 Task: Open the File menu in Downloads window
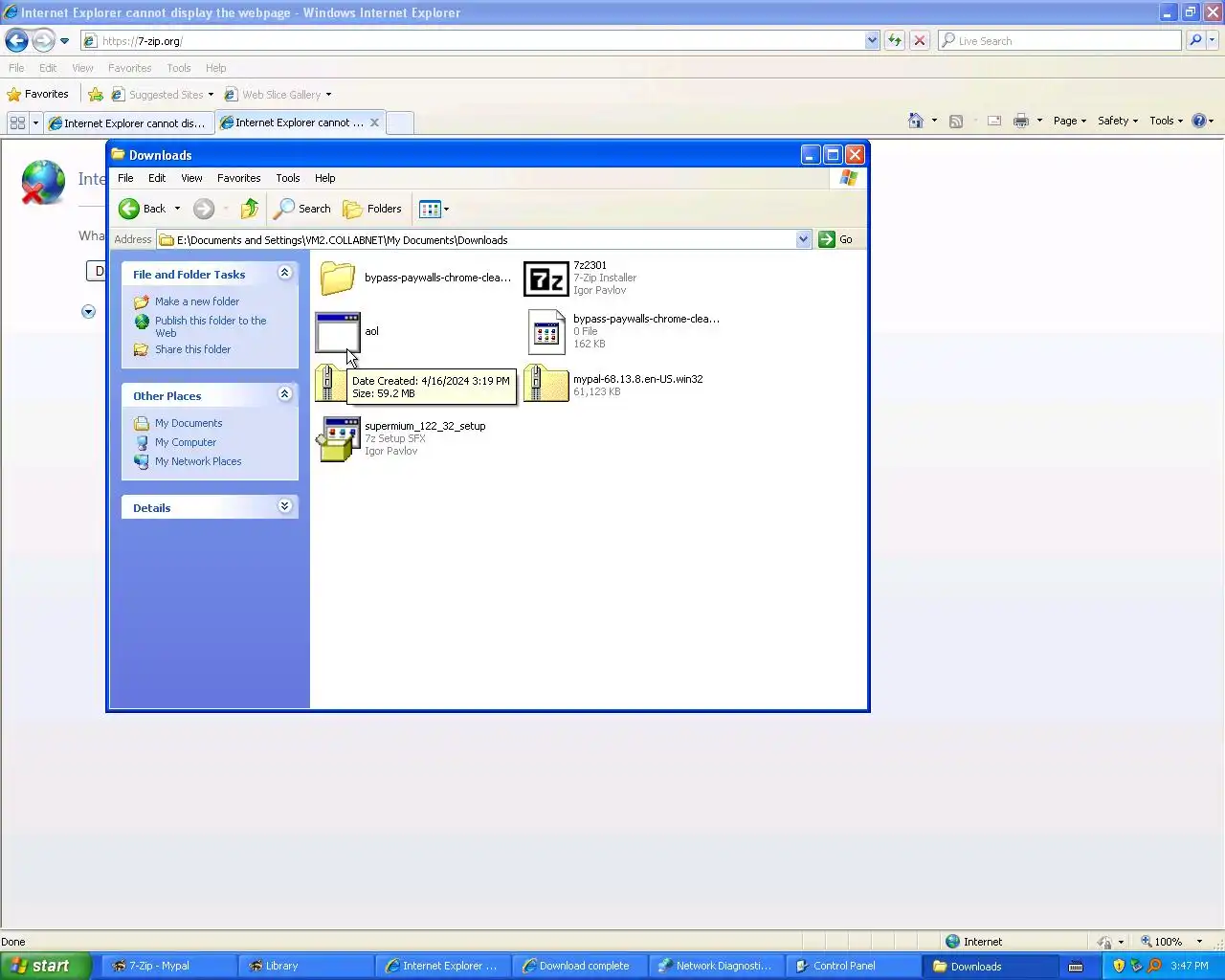pyautogui.click(x=125, y=178)
